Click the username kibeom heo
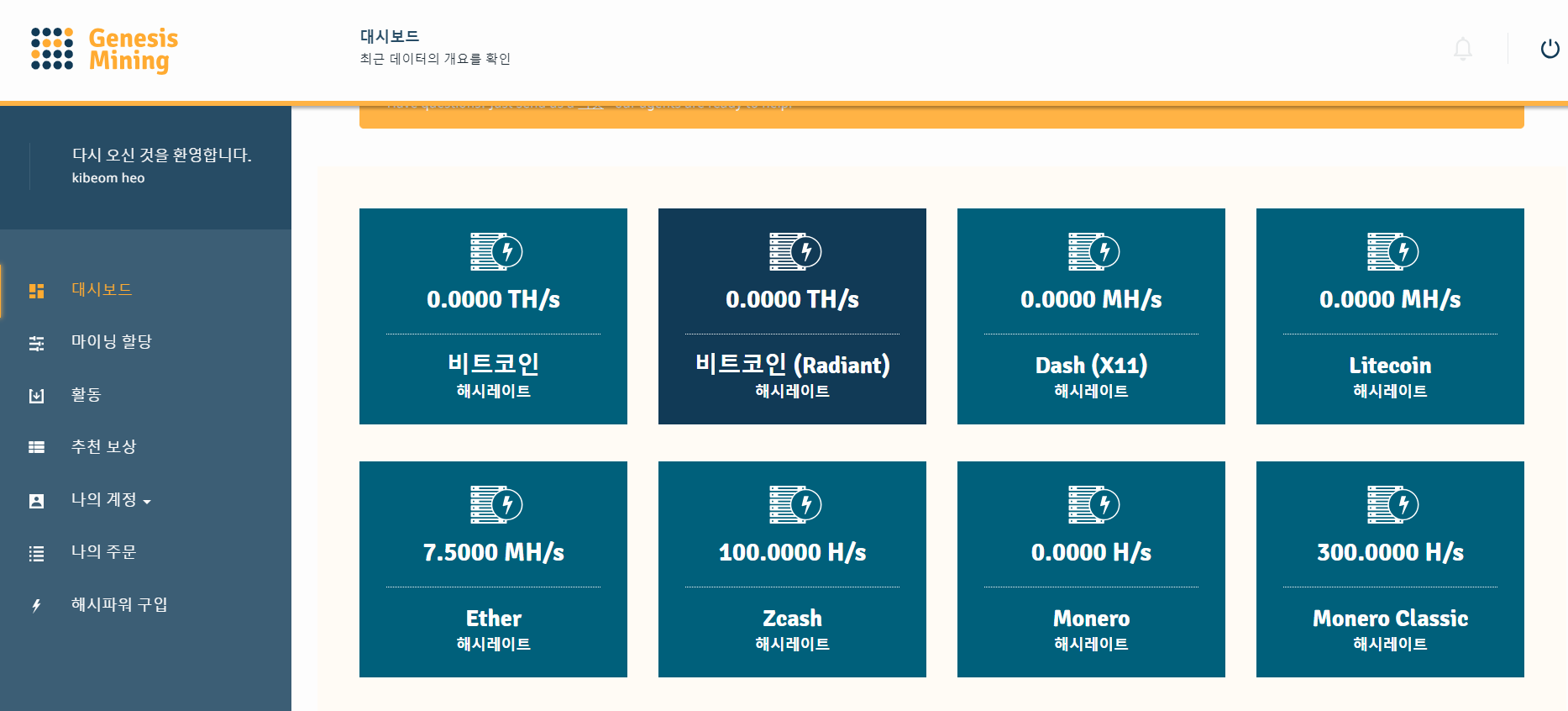Viewport: 1568px width, 711px height. tap(108, 178)
